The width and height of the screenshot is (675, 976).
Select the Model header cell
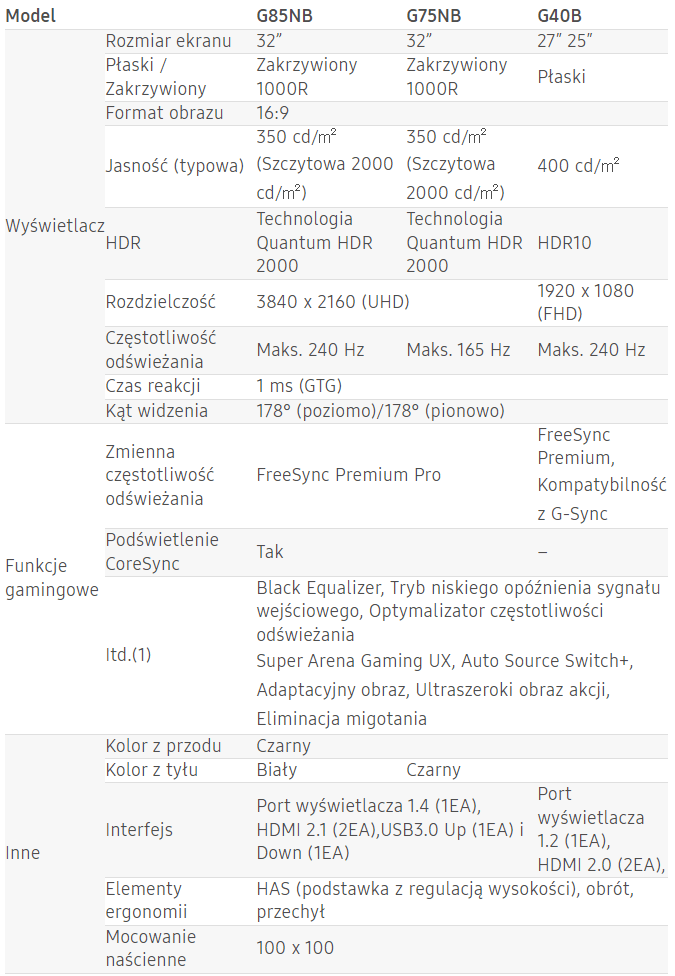point(31,16)
